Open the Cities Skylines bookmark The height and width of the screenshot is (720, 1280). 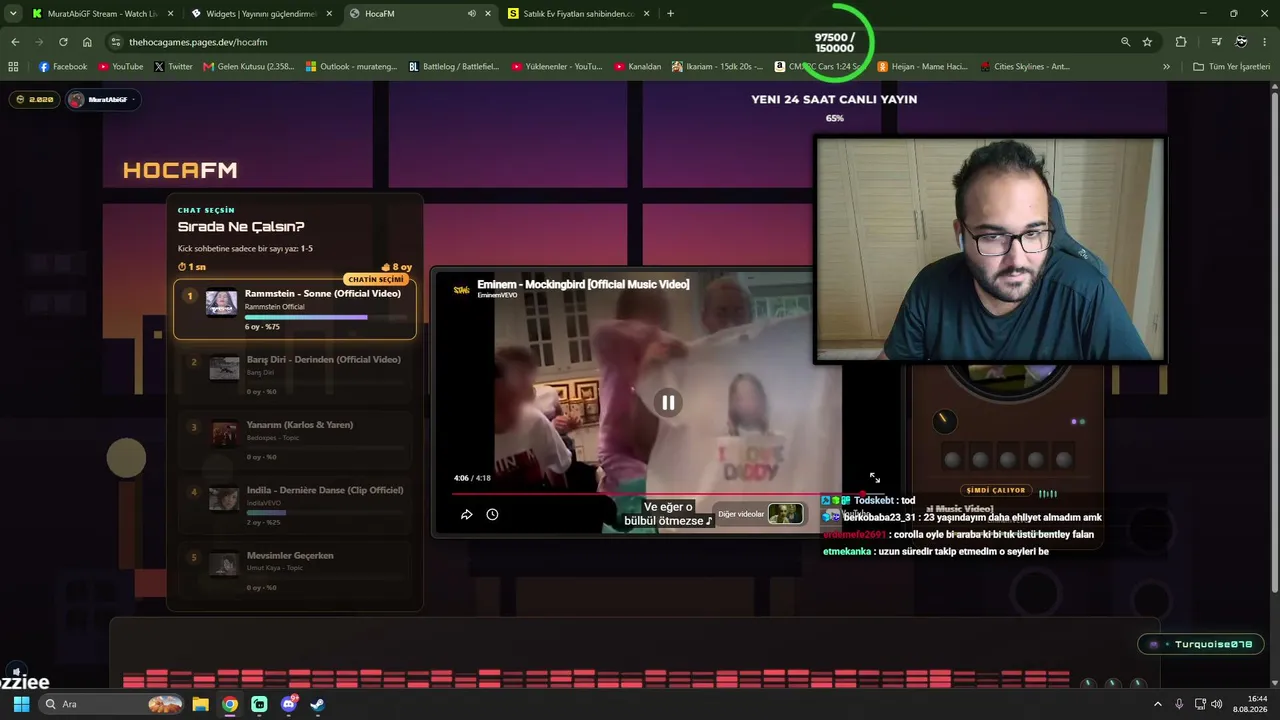point(1025,67)
